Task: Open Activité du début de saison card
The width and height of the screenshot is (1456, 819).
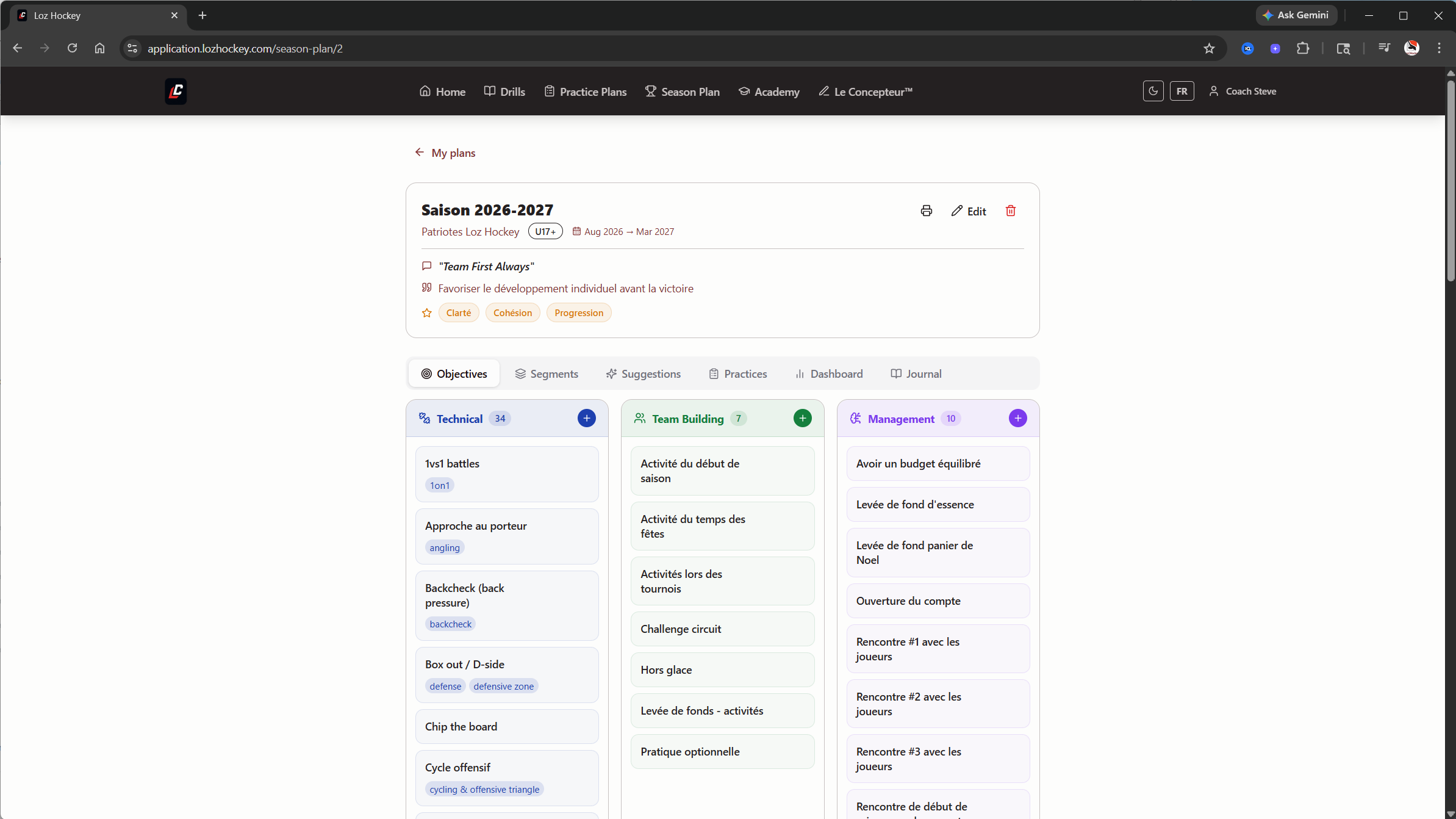Action: (723, 471)
